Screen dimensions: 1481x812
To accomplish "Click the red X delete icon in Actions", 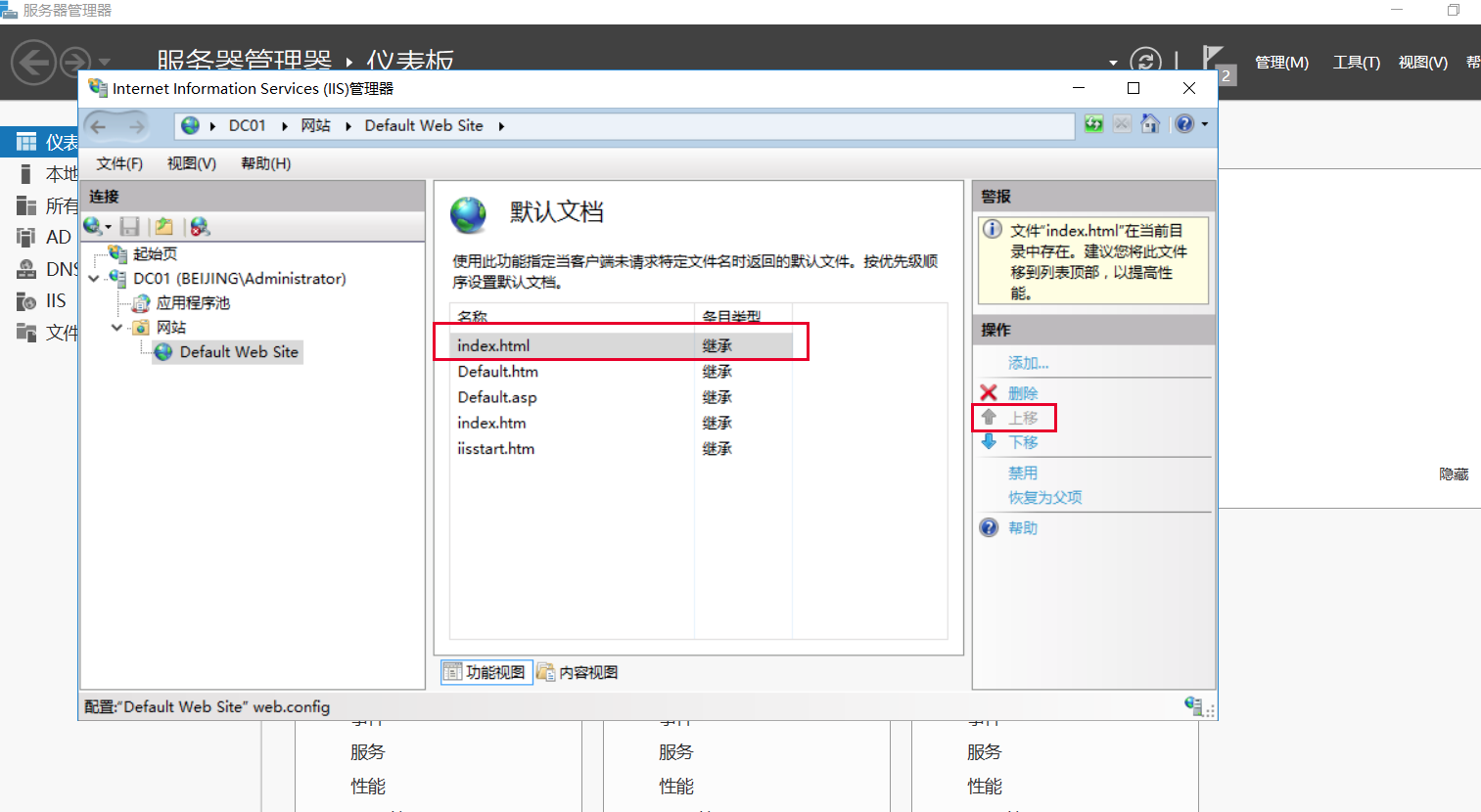I will [989, 393].
